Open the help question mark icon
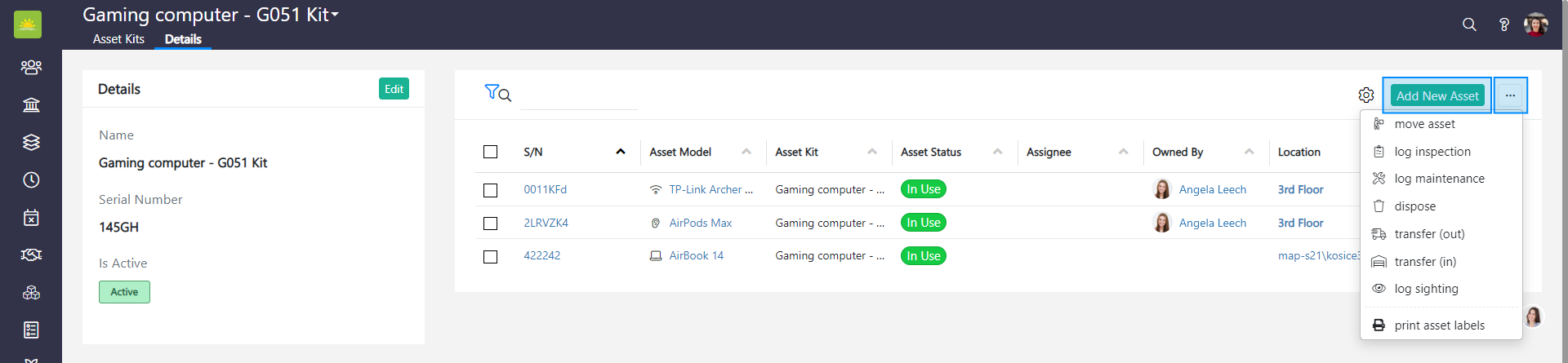 (x=1503, y=24)
